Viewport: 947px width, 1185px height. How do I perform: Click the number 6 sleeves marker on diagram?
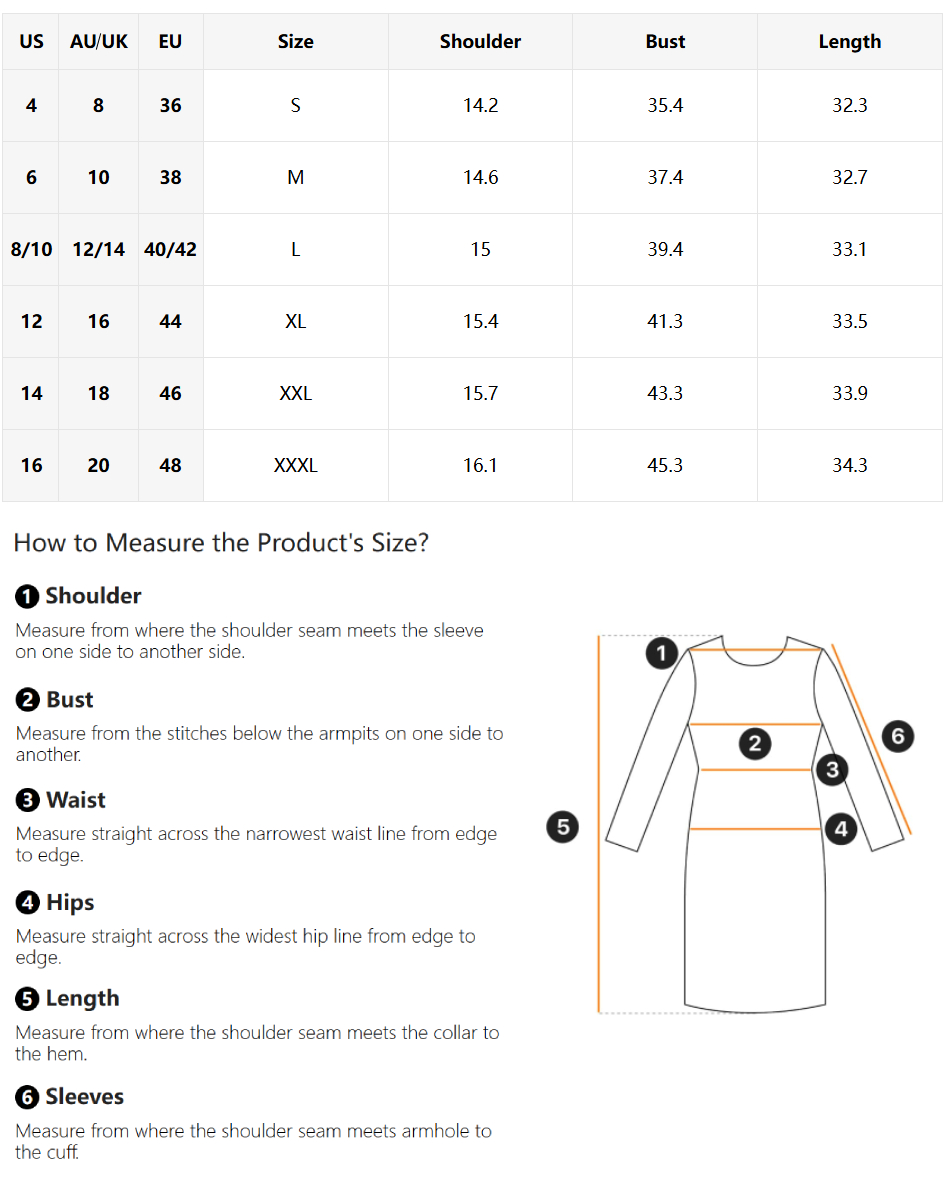point(897,736)
